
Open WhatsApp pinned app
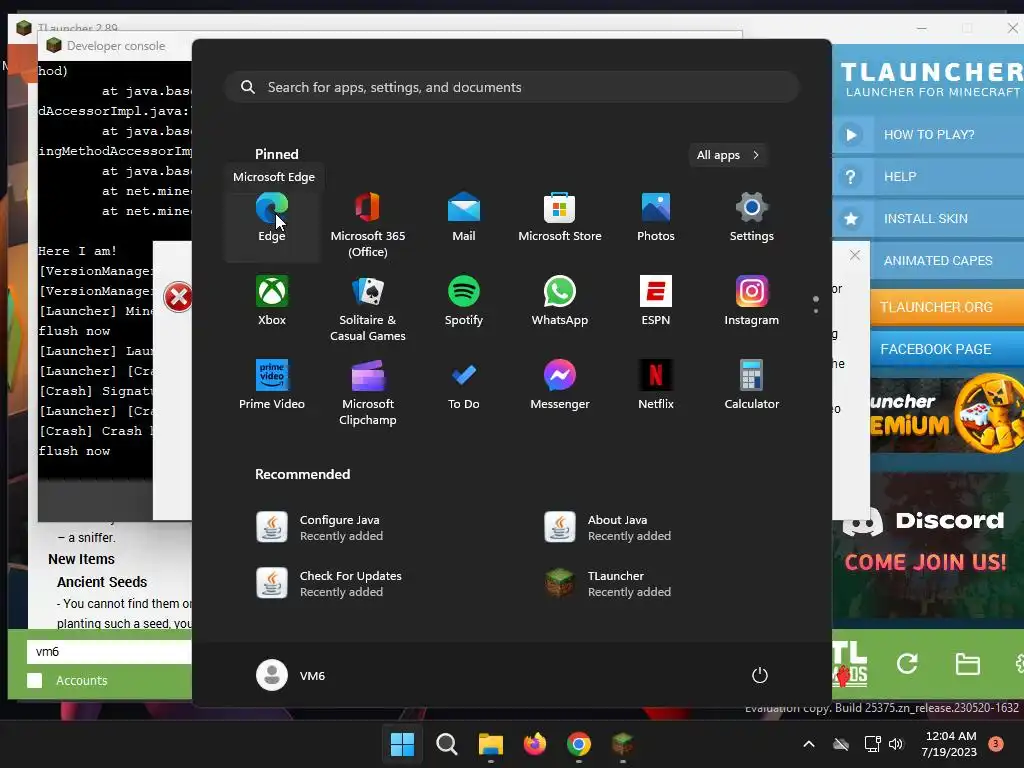coord(560,300)
